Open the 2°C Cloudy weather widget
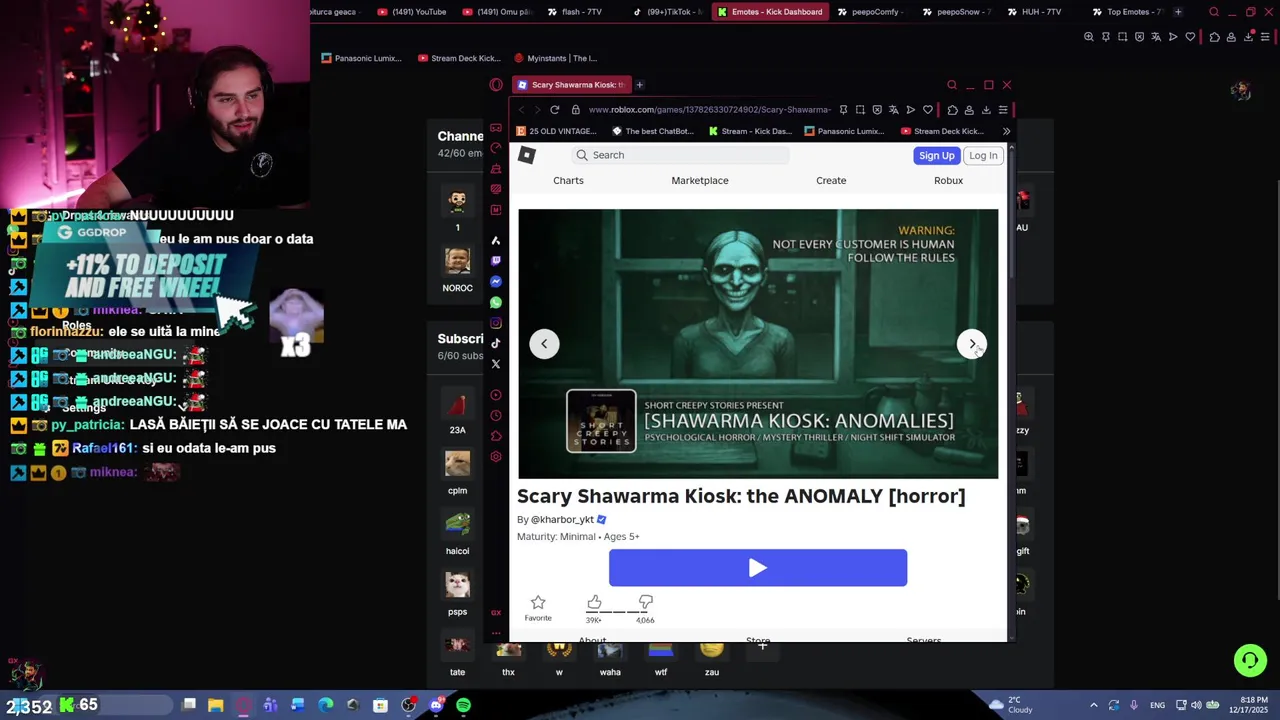The height and width of the screenshot is (720, 1280). [1010, 705]
